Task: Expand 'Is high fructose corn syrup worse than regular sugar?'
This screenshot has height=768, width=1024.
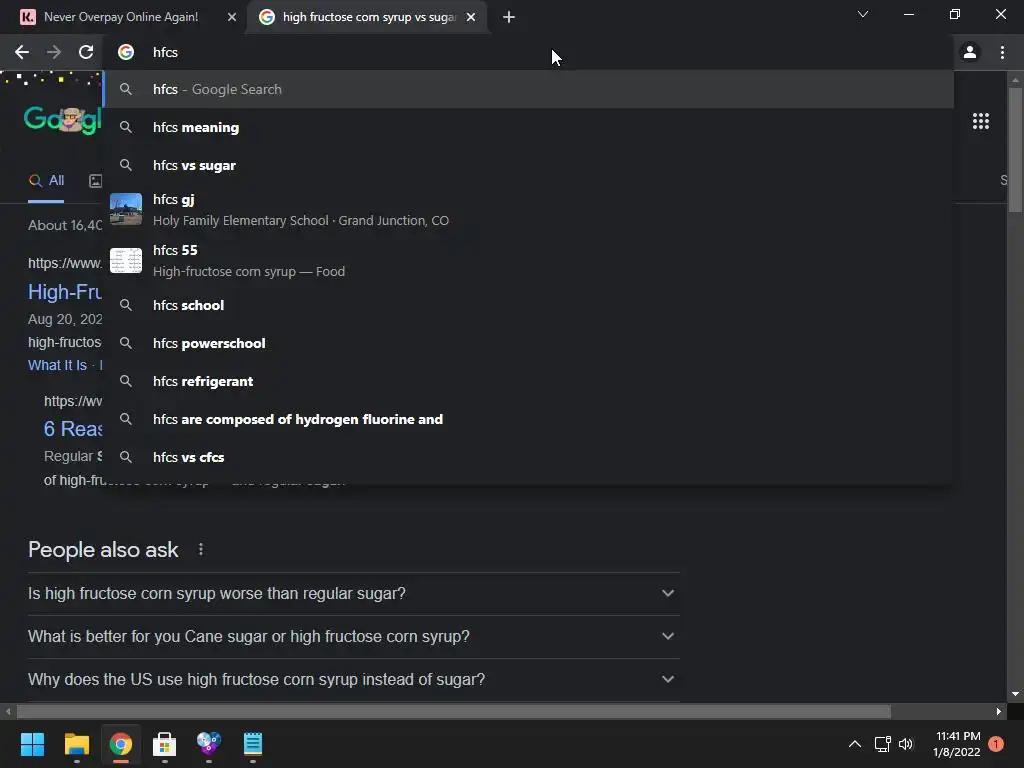Action: [353, 594]
